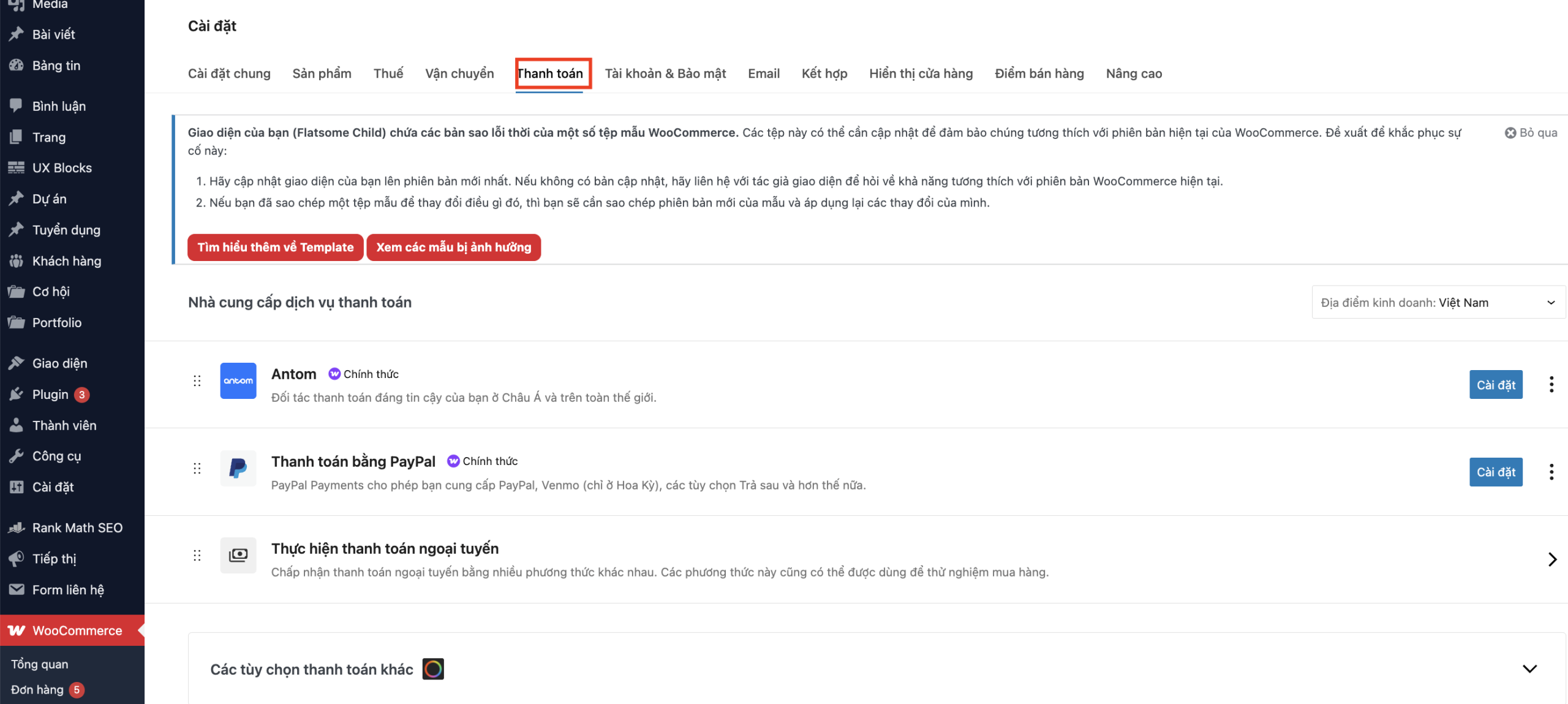Screen dimensions: 1568x704
Task: Click the Antom logo icon
Action: pyautogui.click(x=238, y=380)
